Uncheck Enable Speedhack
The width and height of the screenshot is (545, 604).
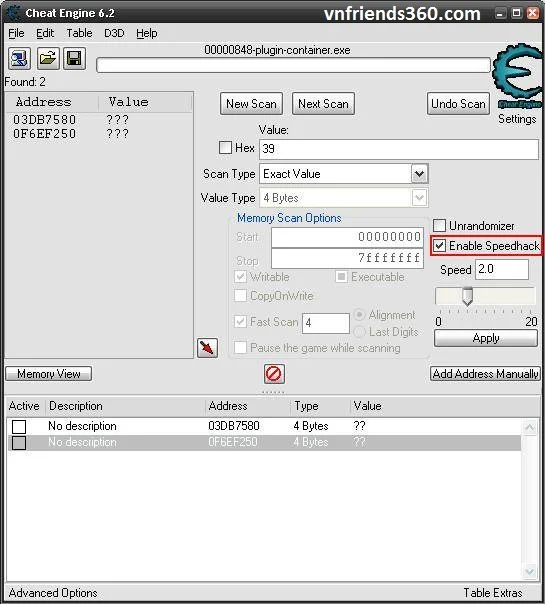click(439, 245)
